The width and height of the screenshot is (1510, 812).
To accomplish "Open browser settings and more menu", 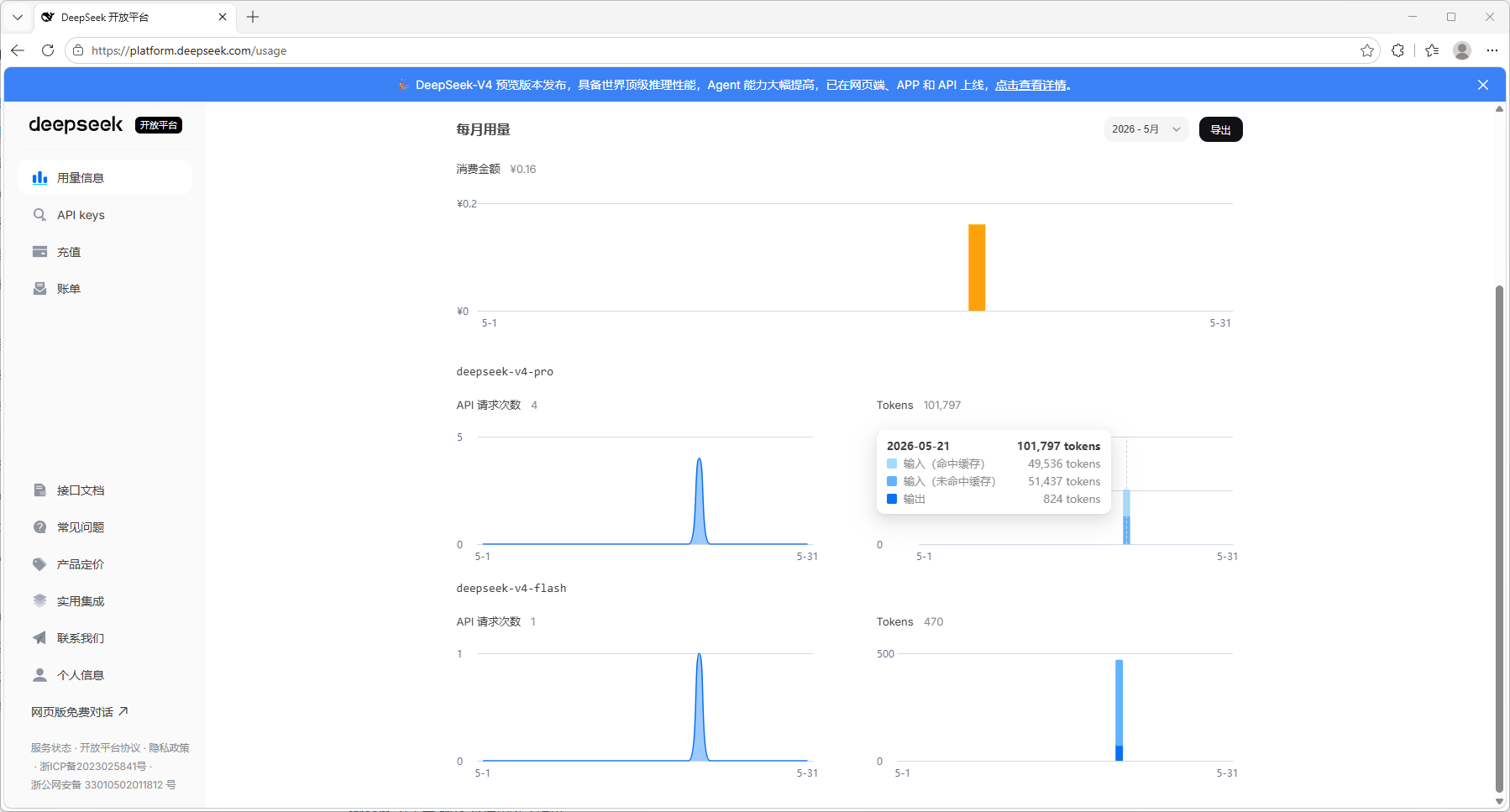I will (x=1492, y=50).
